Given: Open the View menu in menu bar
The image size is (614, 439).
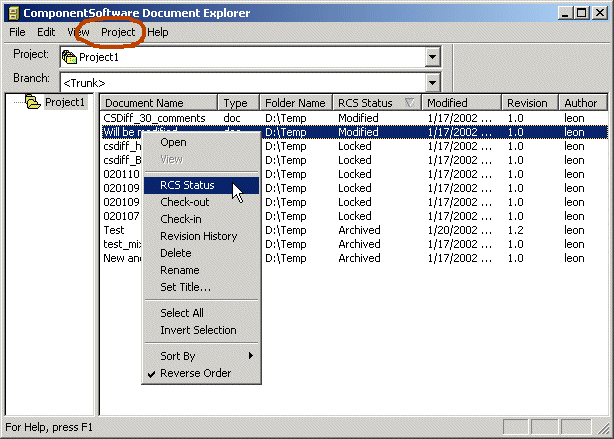Looking at the screenshot, I should pyautogui.click(x=78, y=32).
